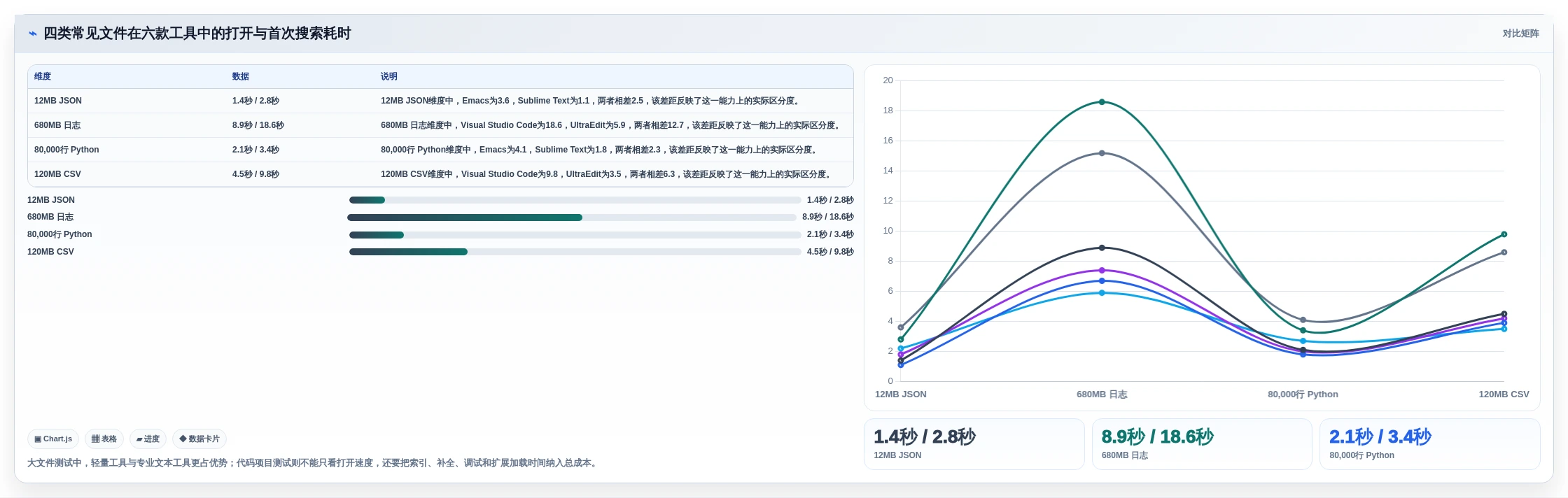Click the 说明 column header
Viewport: 1568px width, 498px height.
point(389,76)
